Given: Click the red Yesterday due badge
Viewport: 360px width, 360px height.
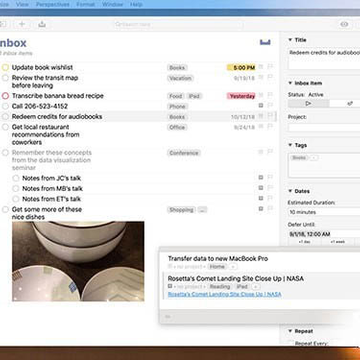Looking at the screenshot, I should tap(241, 96).
